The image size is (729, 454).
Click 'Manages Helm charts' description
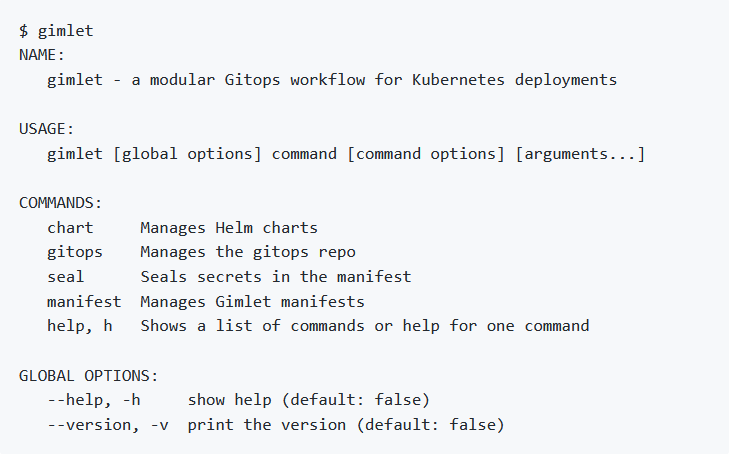tap(229, 228)
